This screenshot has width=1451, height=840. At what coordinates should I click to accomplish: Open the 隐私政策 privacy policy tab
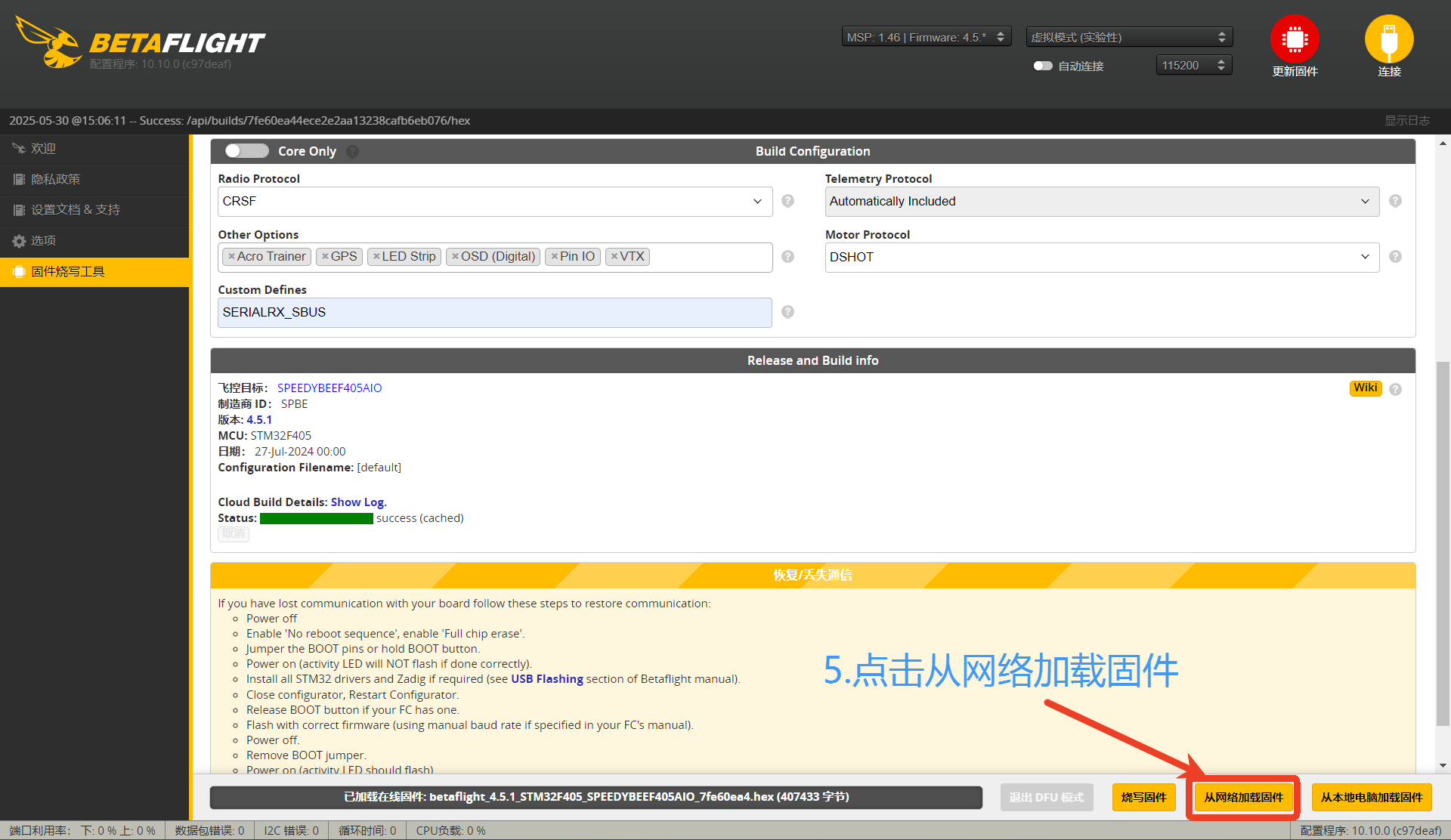[x=94, y=179]
